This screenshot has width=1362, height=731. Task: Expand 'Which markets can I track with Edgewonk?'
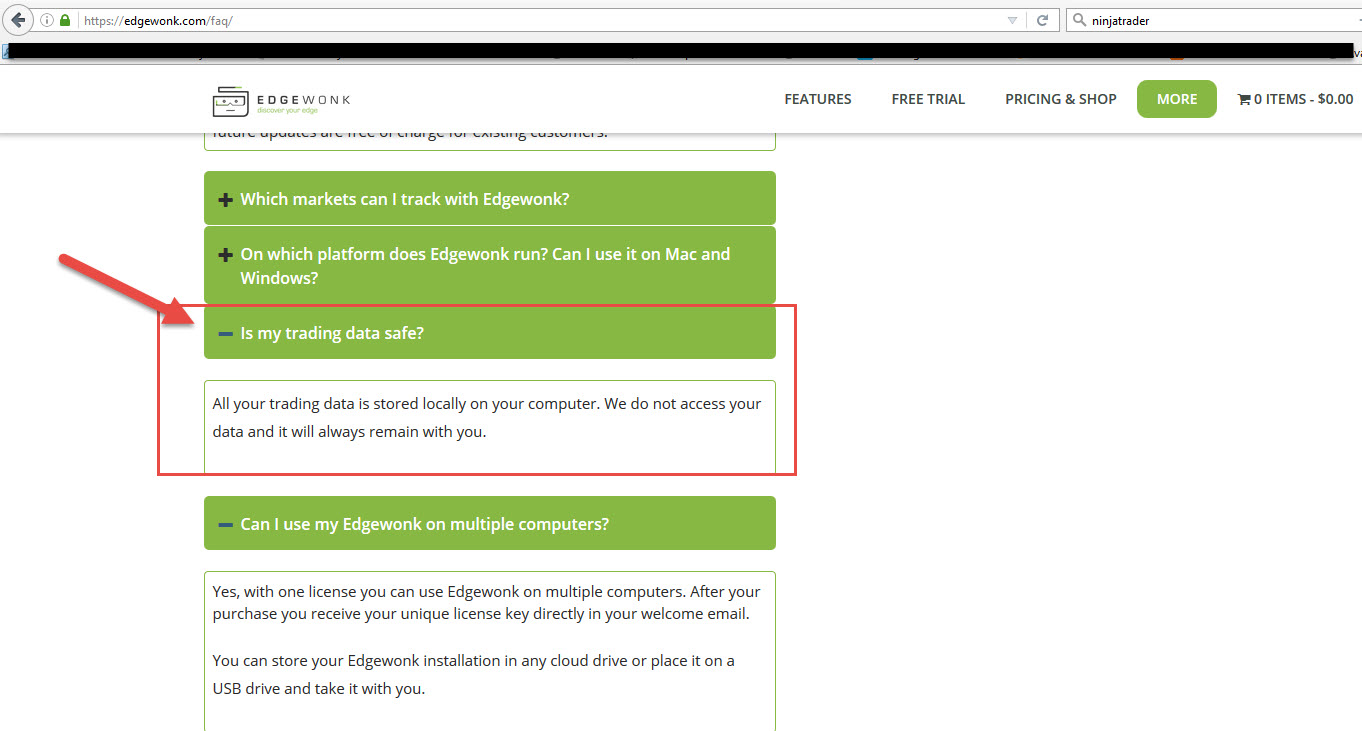(490, 198)
